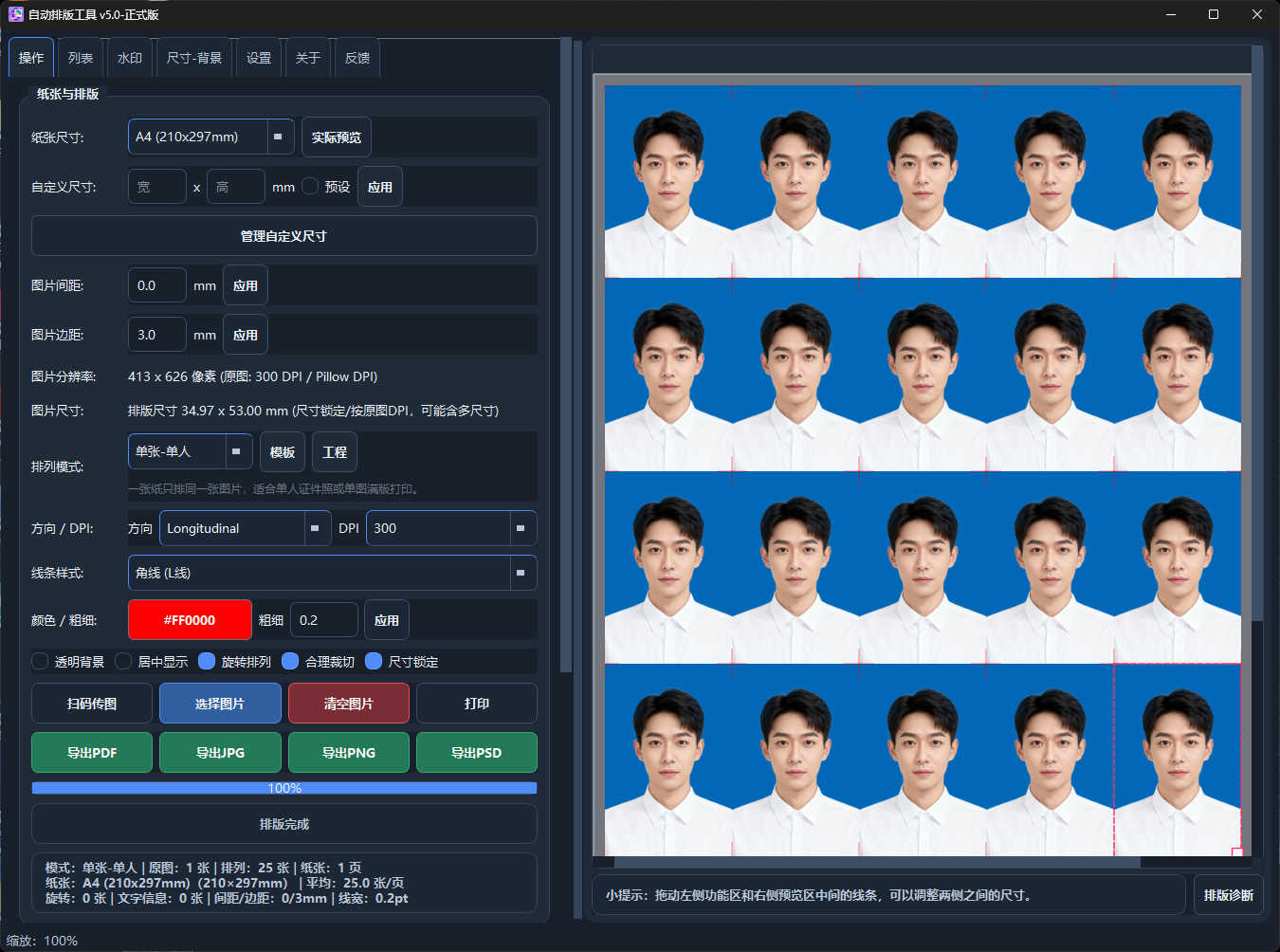Click the 100% progress bar
Viewport: 1280px width, 952px height.
tap(284, 788)
